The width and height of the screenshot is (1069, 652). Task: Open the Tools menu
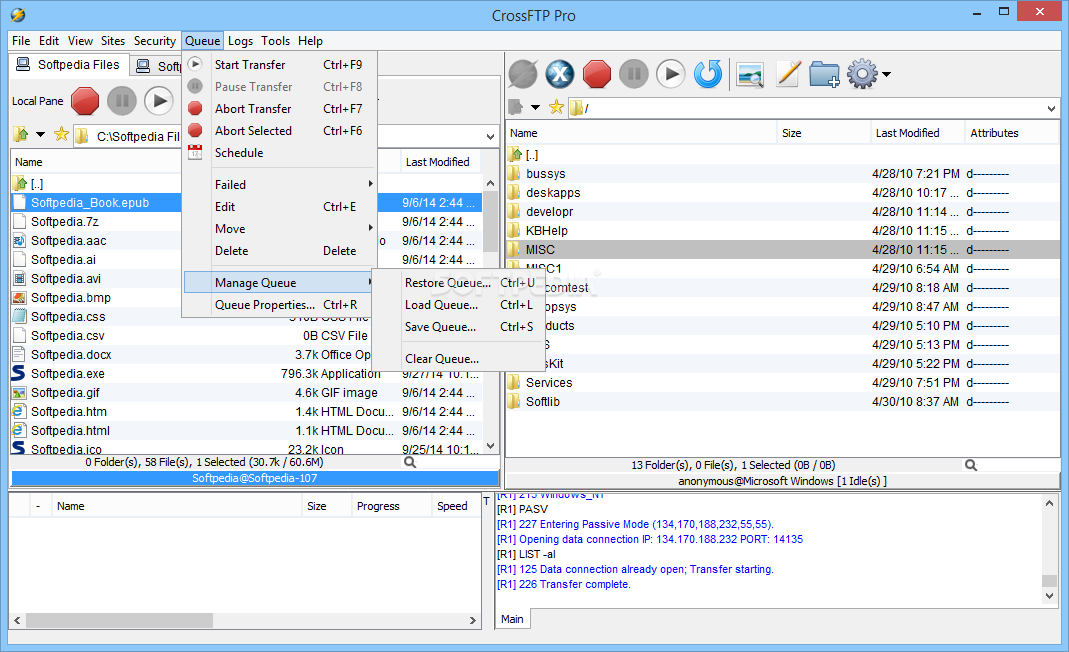point(275,41)
